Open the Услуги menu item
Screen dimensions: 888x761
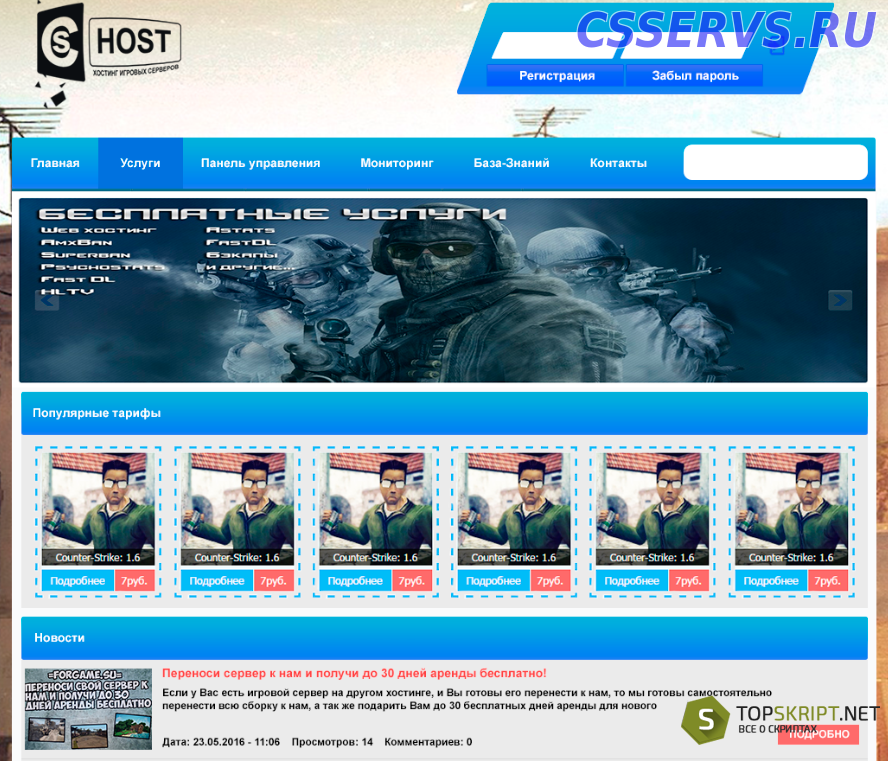click(x=140, y=163)
